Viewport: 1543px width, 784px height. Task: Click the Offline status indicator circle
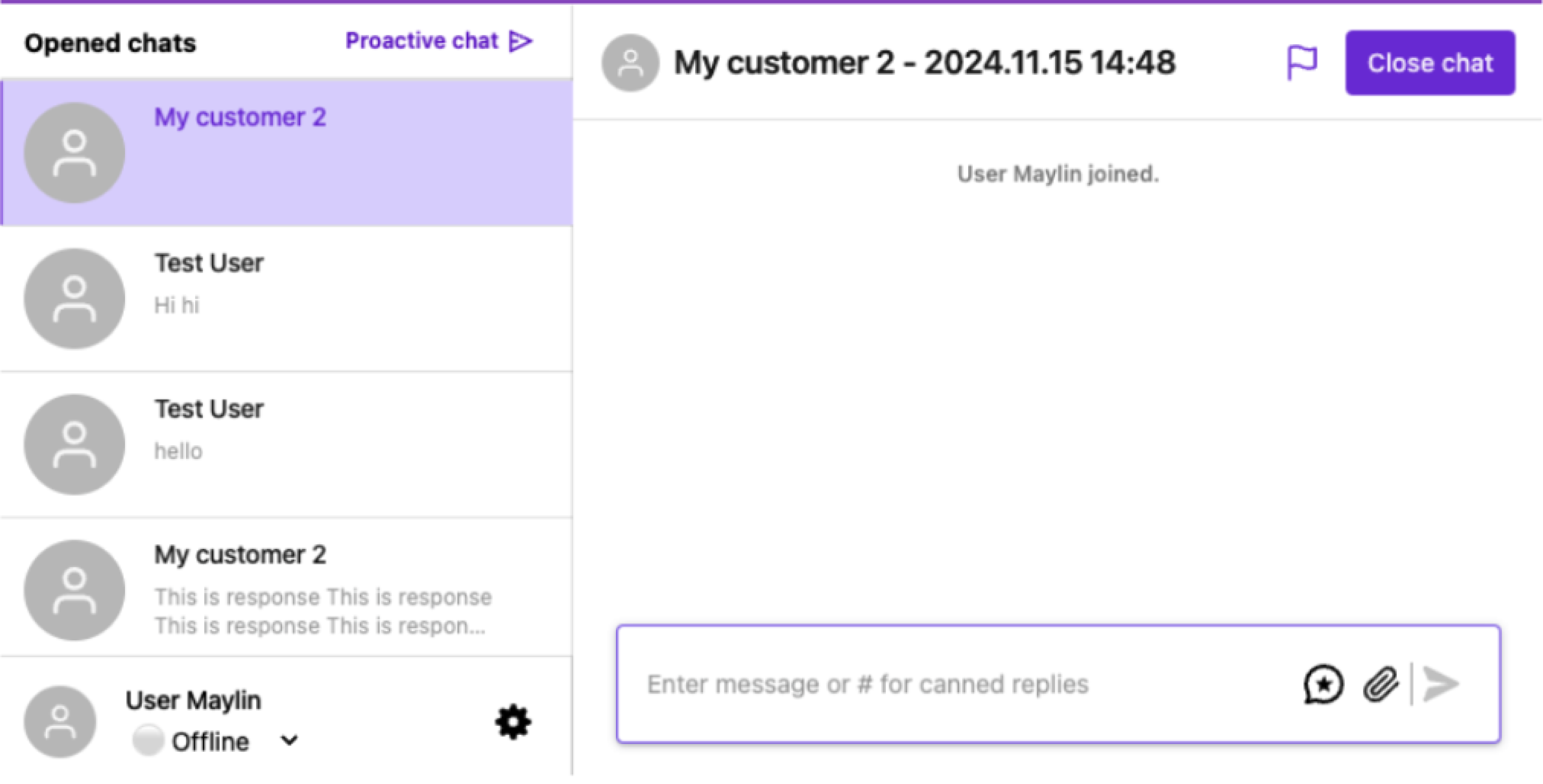point(148,741)
